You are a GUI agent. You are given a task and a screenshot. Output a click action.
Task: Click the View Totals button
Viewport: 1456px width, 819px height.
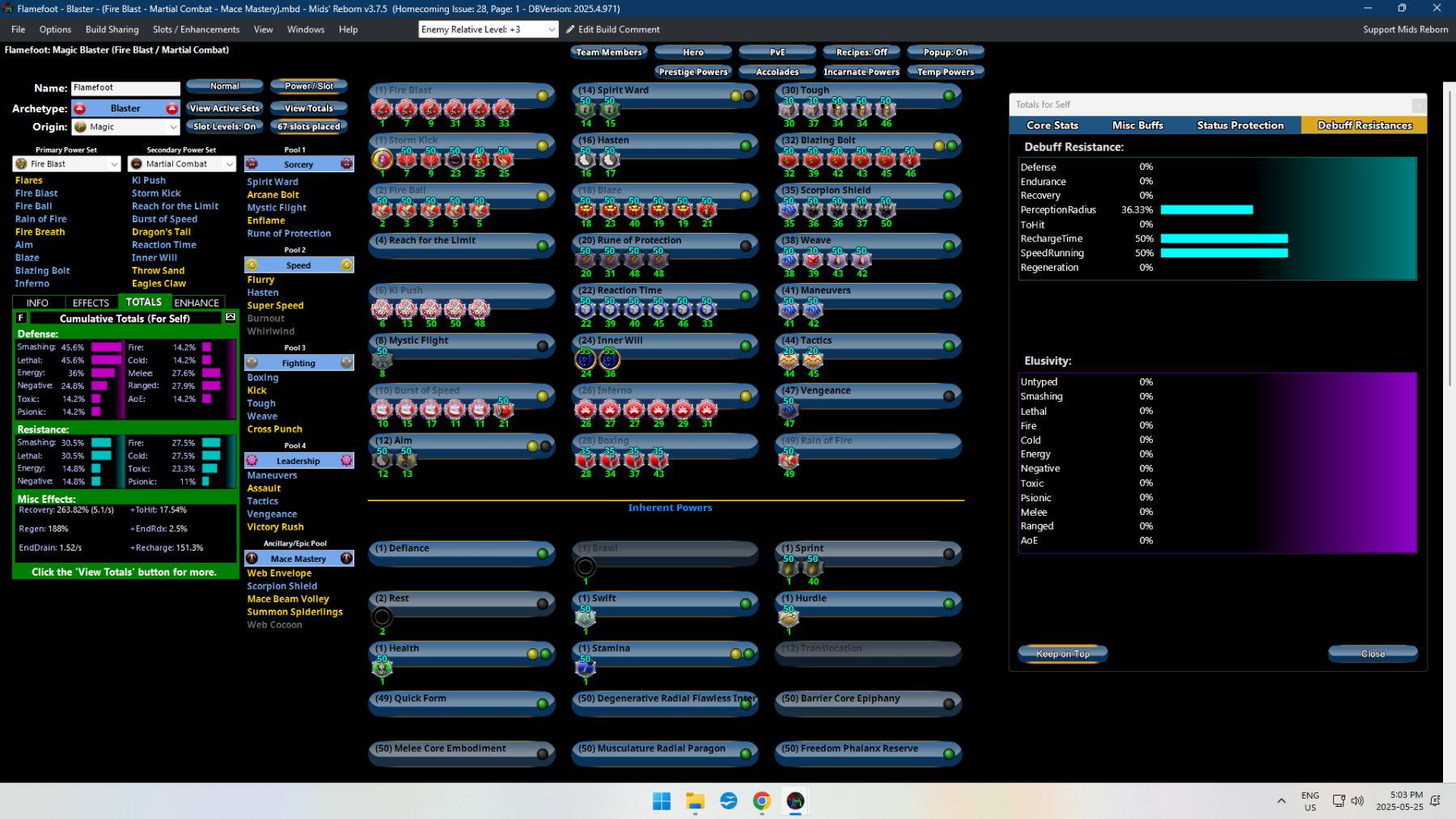click(309, 108)
